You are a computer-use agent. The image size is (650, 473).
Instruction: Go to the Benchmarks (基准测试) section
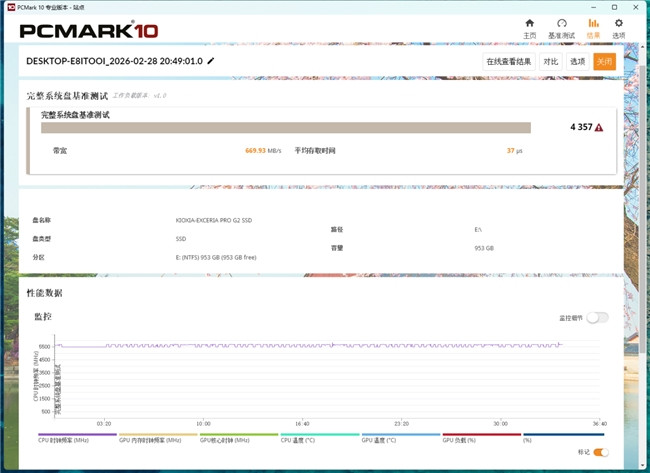pos(562,27)
